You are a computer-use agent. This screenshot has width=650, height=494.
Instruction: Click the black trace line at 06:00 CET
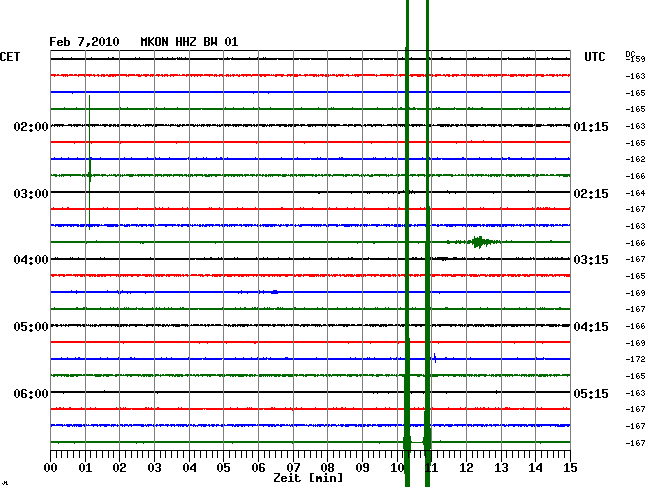[310, 392]
